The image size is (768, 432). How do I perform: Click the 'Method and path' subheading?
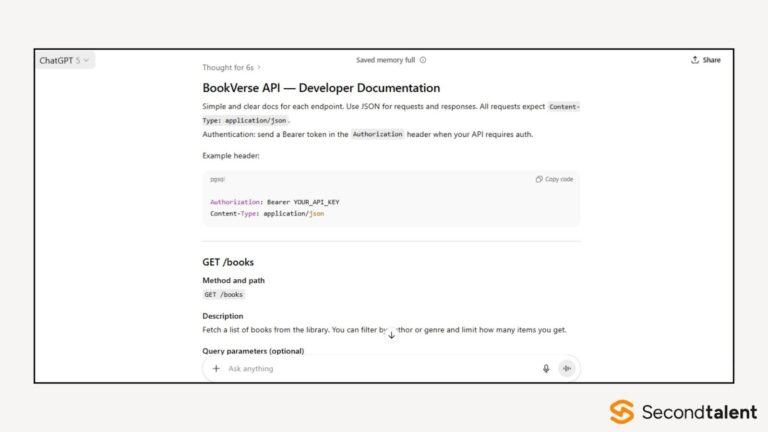(x=233, y=280)
